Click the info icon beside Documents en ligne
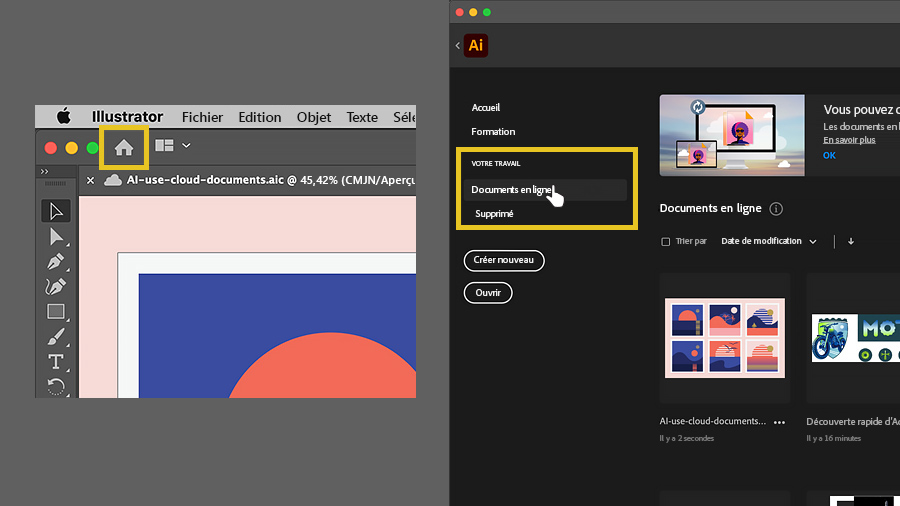Screen dimensions: 900x506 click(776, 209)
